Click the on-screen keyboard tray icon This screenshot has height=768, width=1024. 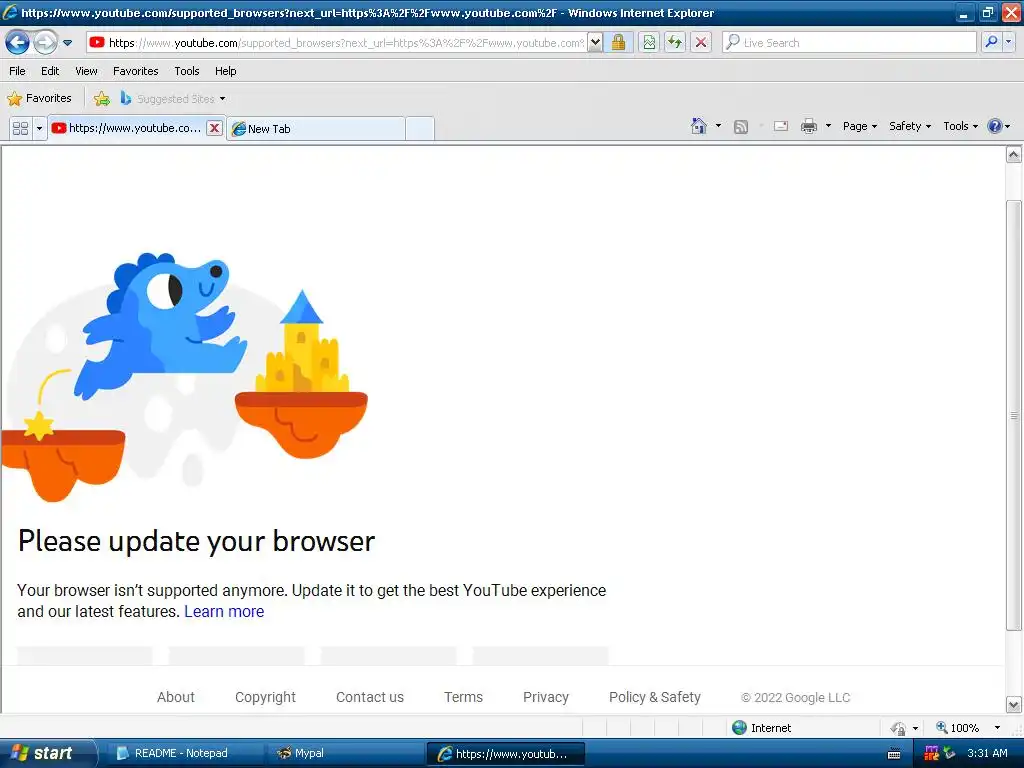pyautogui.click(x=895, y=754)
